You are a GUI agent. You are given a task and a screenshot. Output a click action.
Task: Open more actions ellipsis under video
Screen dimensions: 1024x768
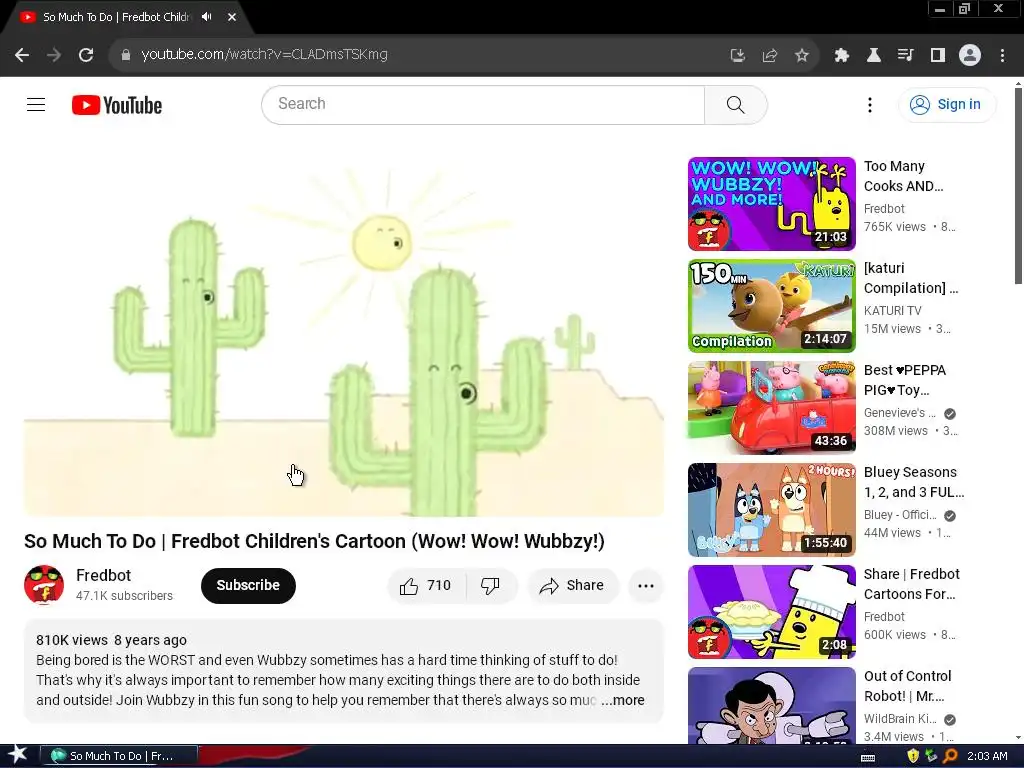(x=646, y=585)
